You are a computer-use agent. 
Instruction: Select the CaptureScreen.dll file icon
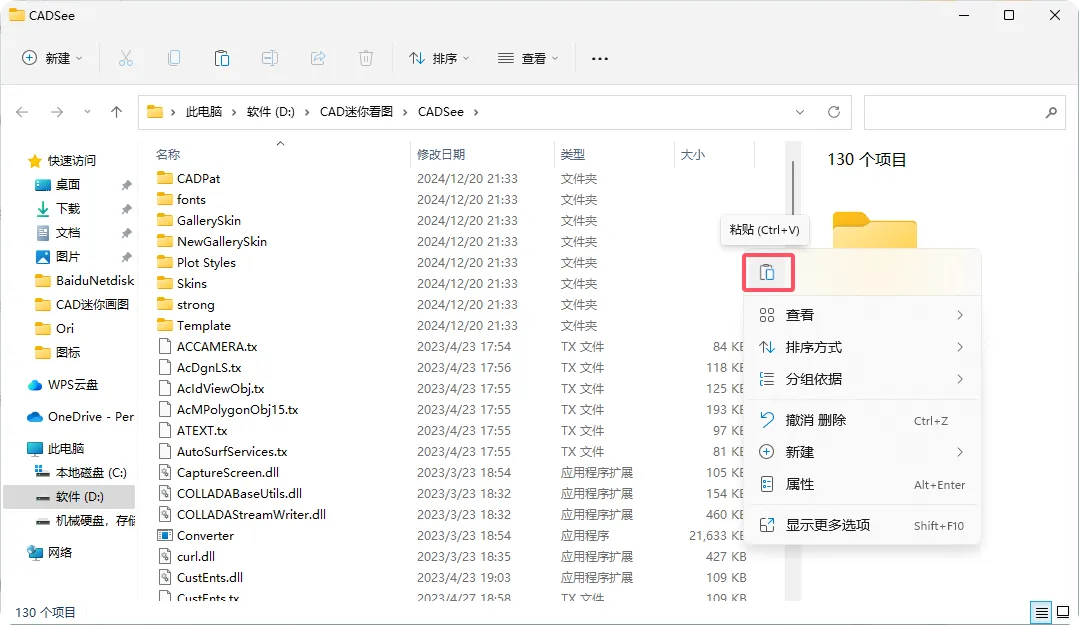tap(164, 472)
